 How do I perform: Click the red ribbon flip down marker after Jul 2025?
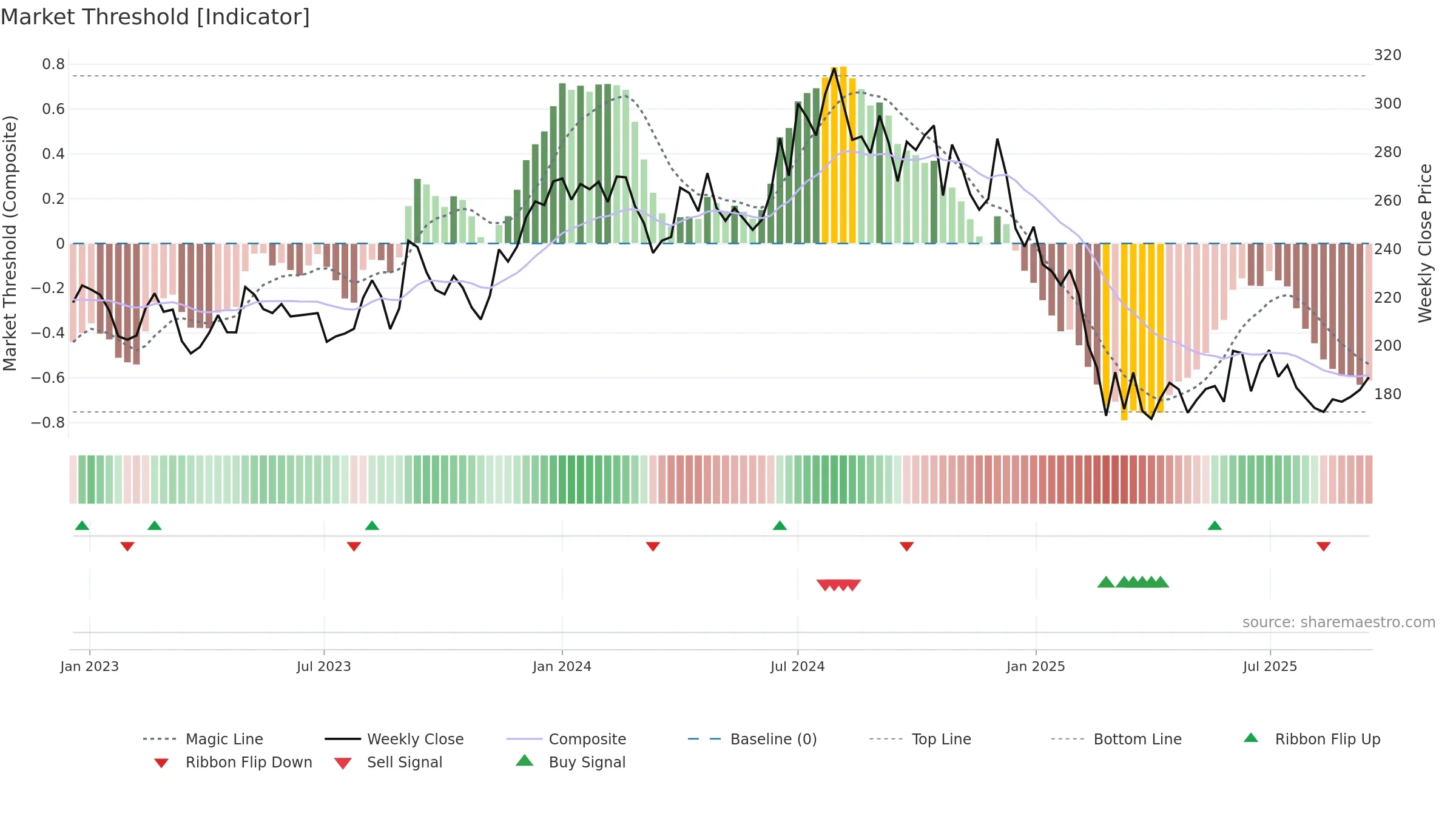click(x=1324, y=547)
